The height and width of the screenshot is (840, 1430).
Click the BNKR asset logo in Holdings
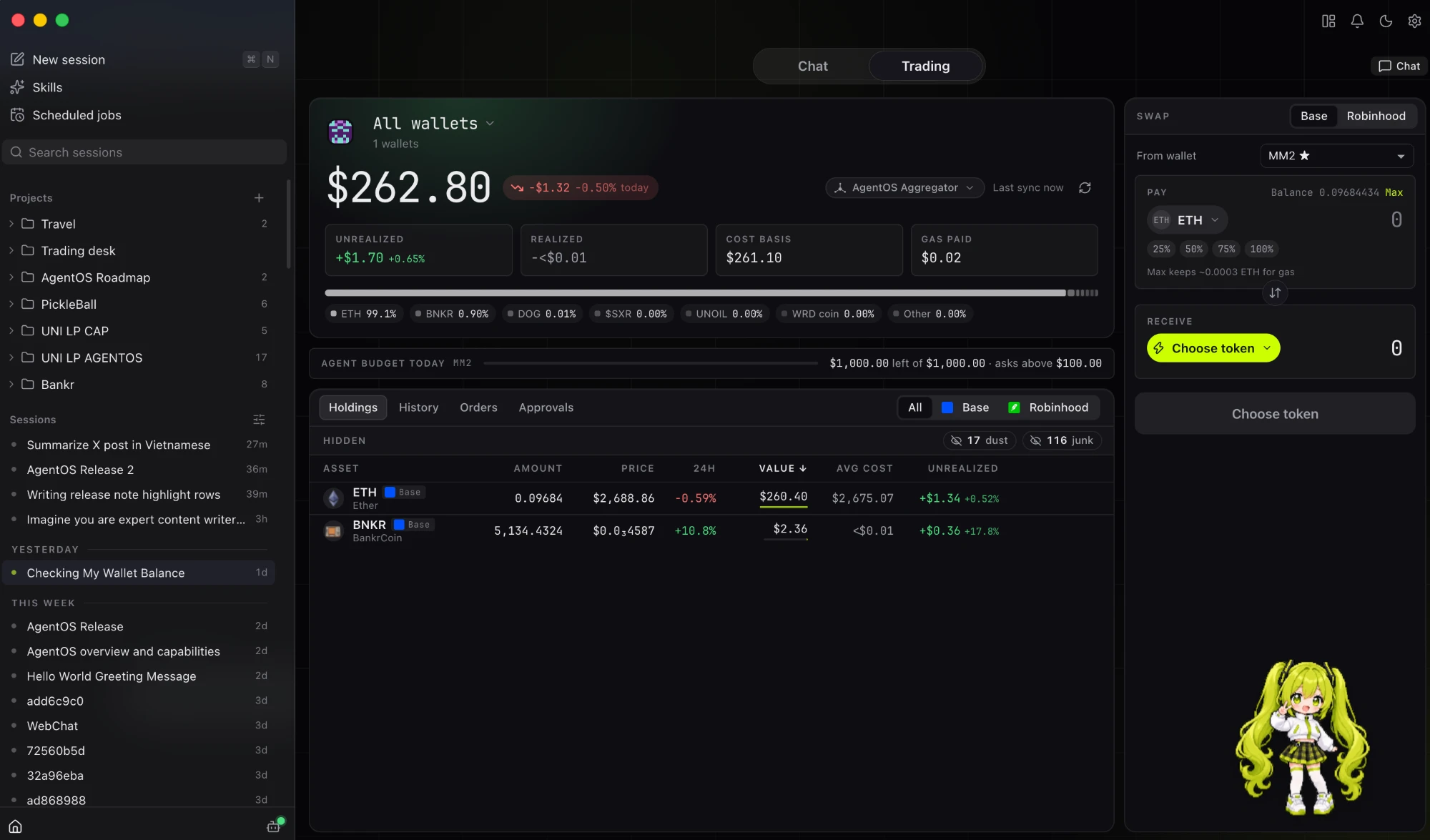click(333, 531)
